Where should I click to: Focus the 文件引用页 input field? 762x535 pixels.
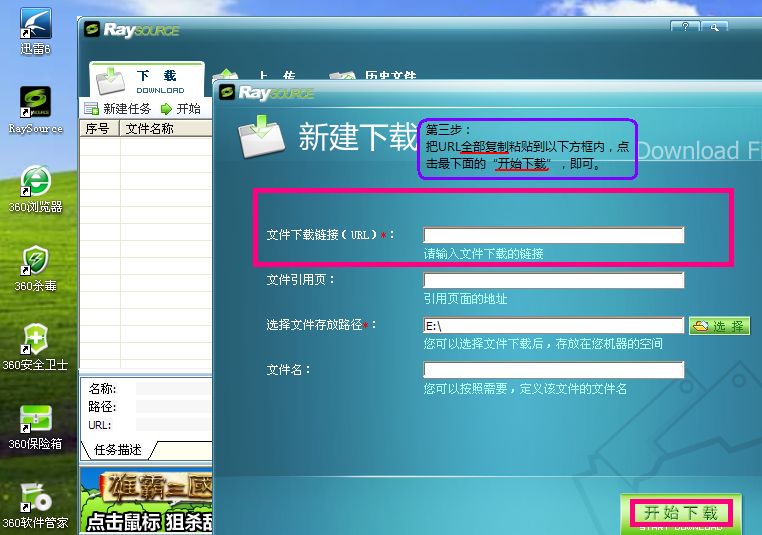(x=554, y=280)
